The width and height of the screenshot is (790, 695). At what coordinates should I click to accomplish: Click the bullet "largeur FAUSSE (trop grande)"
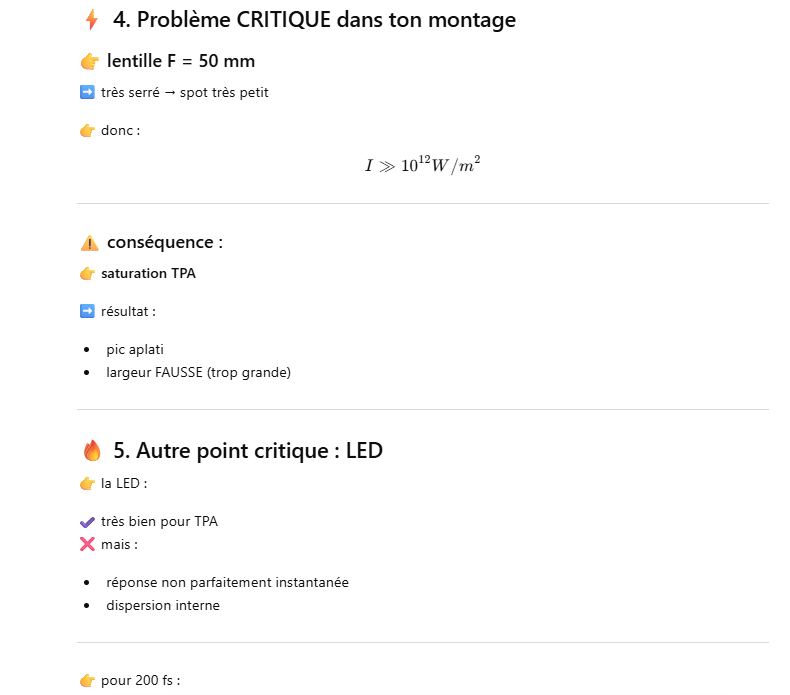click(x=198, y=373)
